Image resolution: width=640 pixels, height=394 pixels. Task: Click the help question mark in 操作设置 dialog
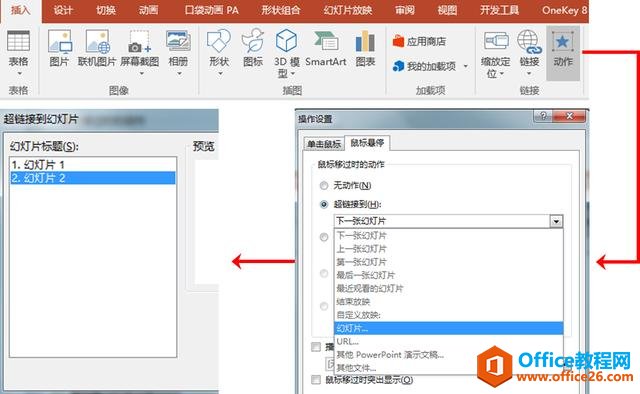point(543,116)
